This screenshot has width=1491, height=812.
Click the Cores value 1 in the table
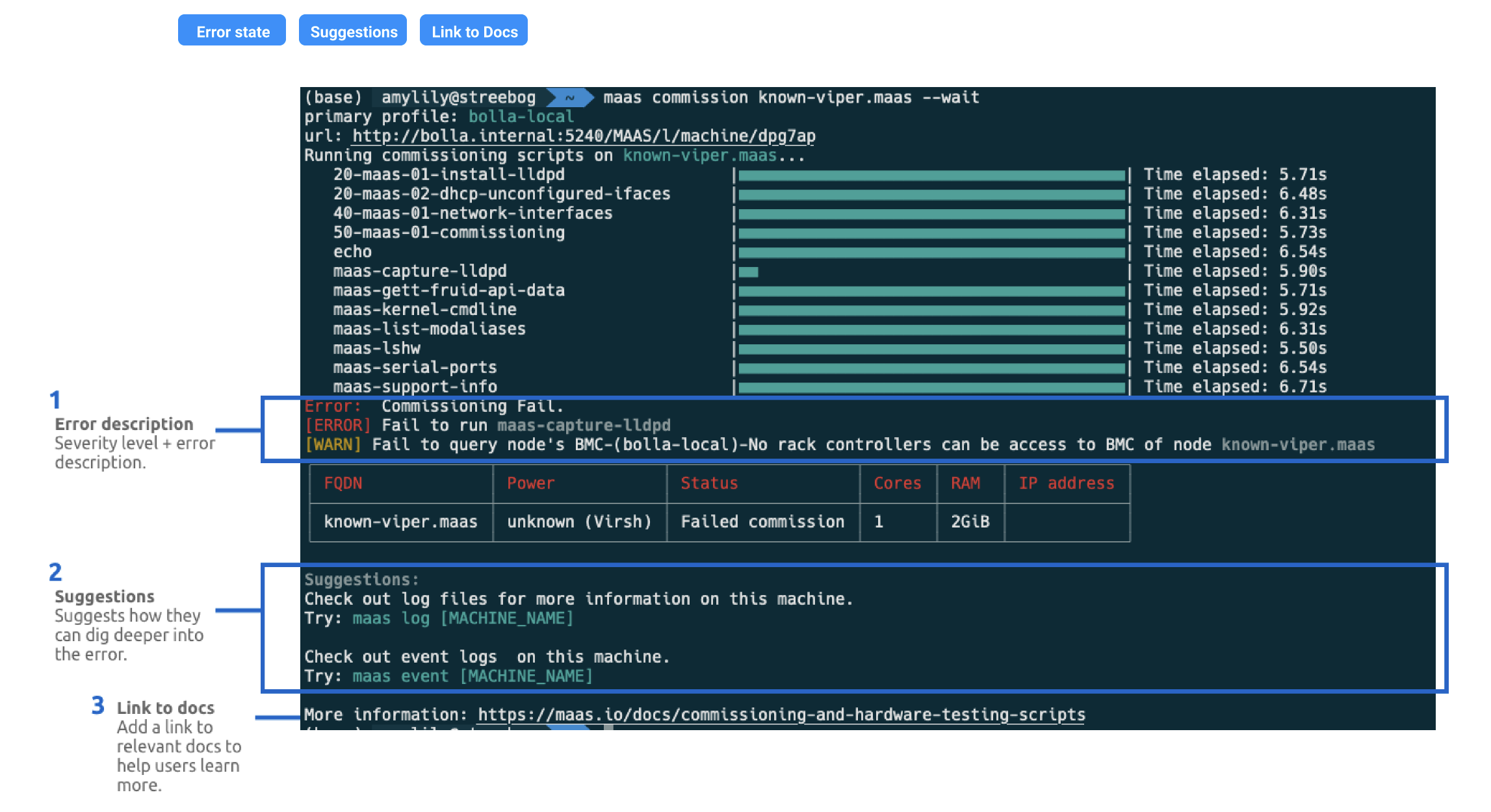(x=879, y=522)
